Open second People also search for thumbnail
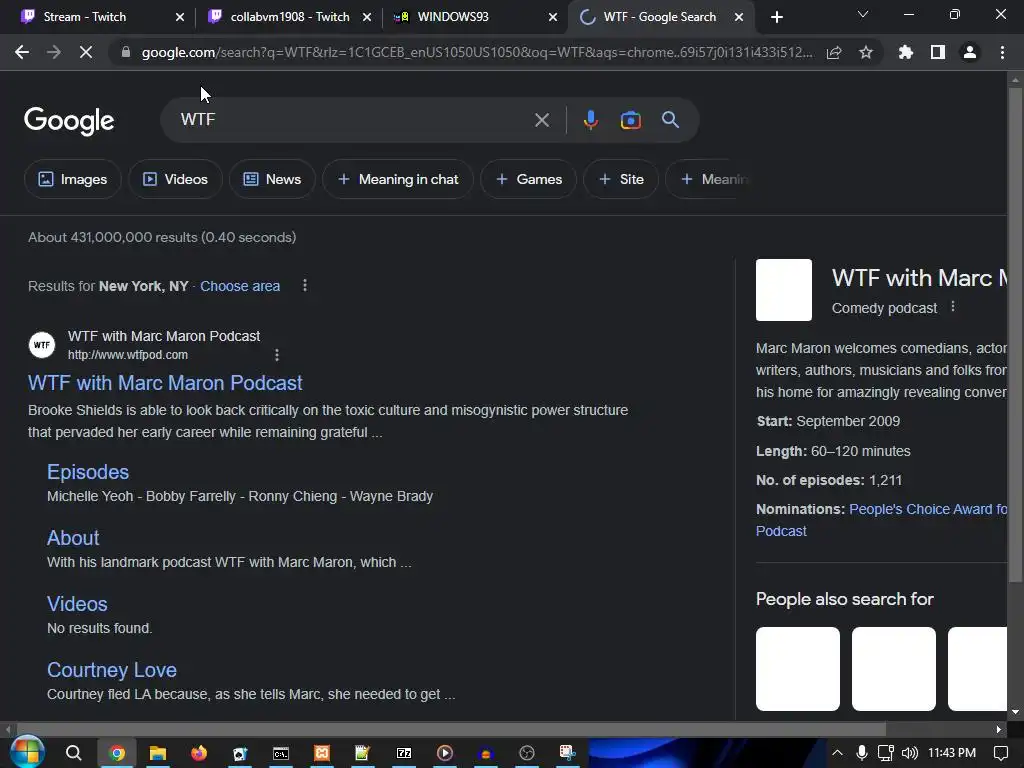 pos(893,669)
